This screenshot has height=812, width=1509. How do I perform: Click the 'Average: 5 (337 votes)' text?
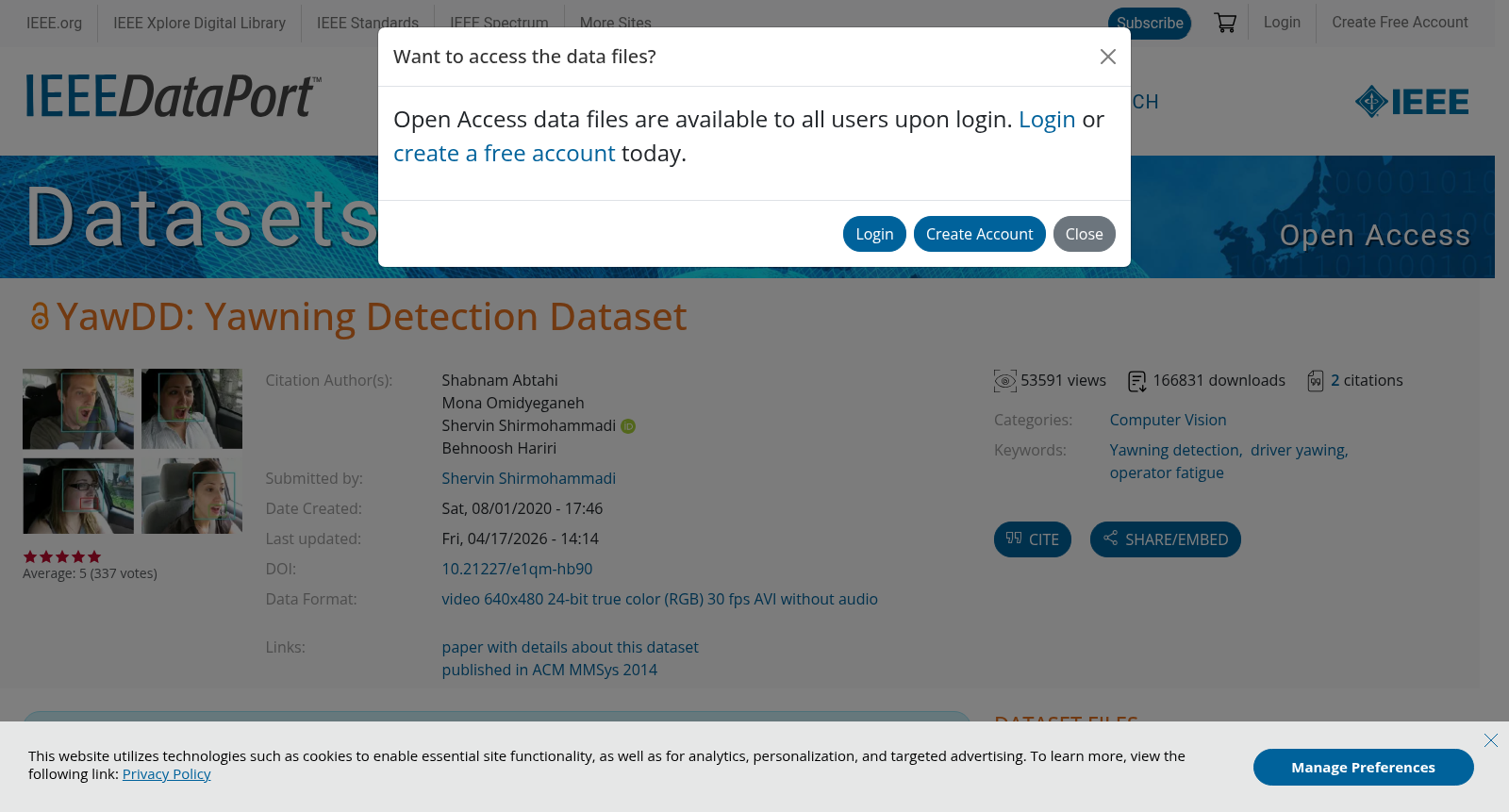tap(90, 573)
